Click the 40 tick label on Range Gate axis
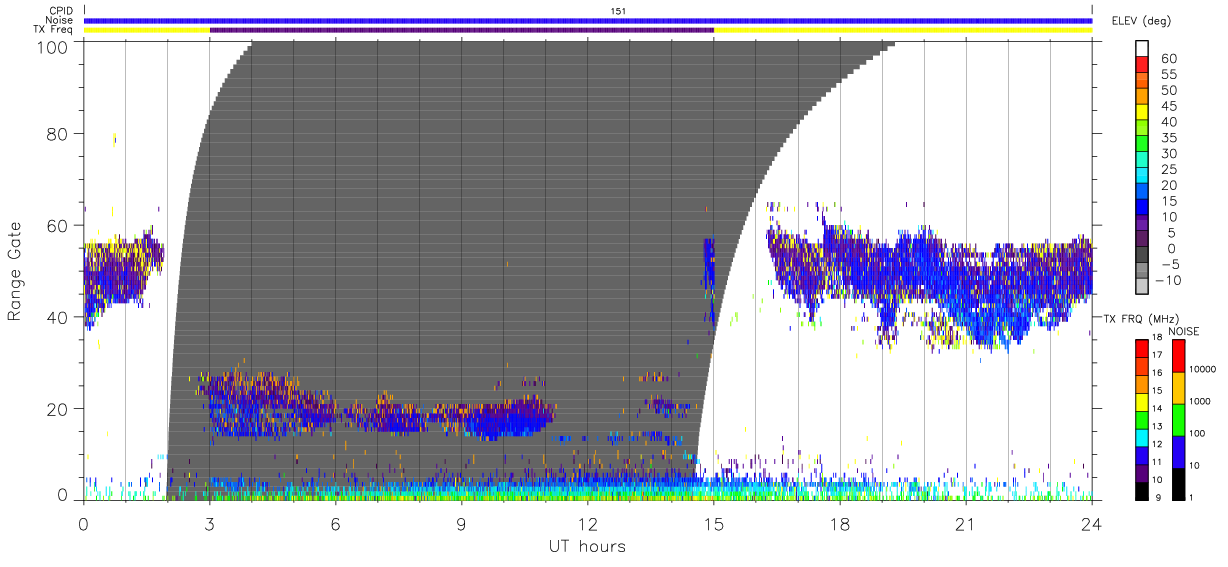Screen dimensions: 1228x567 57,317
